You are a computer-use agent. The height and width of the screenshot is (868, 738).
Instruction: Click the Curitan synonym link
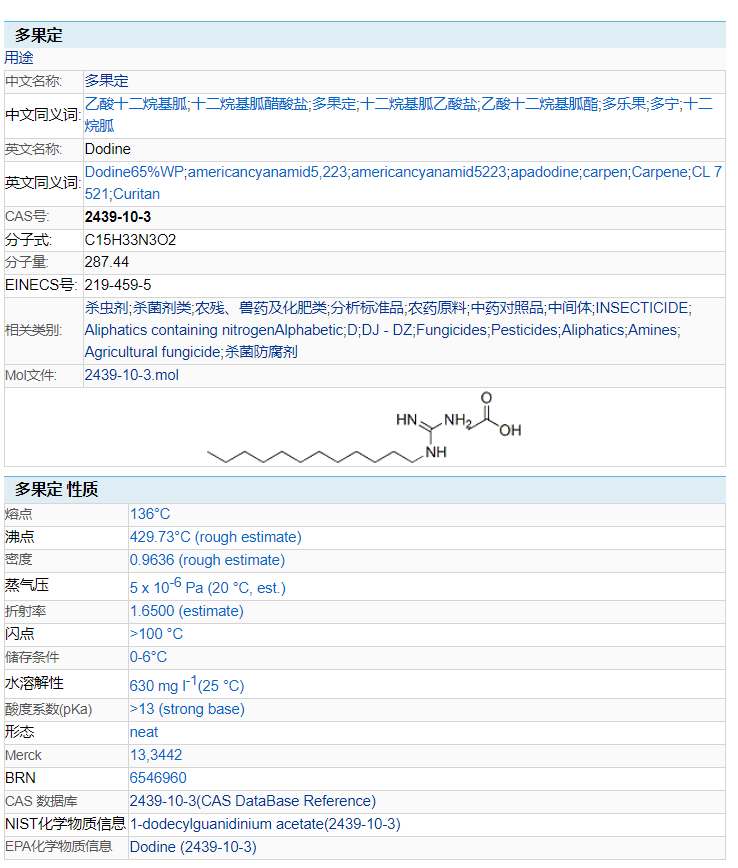pyautogui.click(x=137, y=194)
